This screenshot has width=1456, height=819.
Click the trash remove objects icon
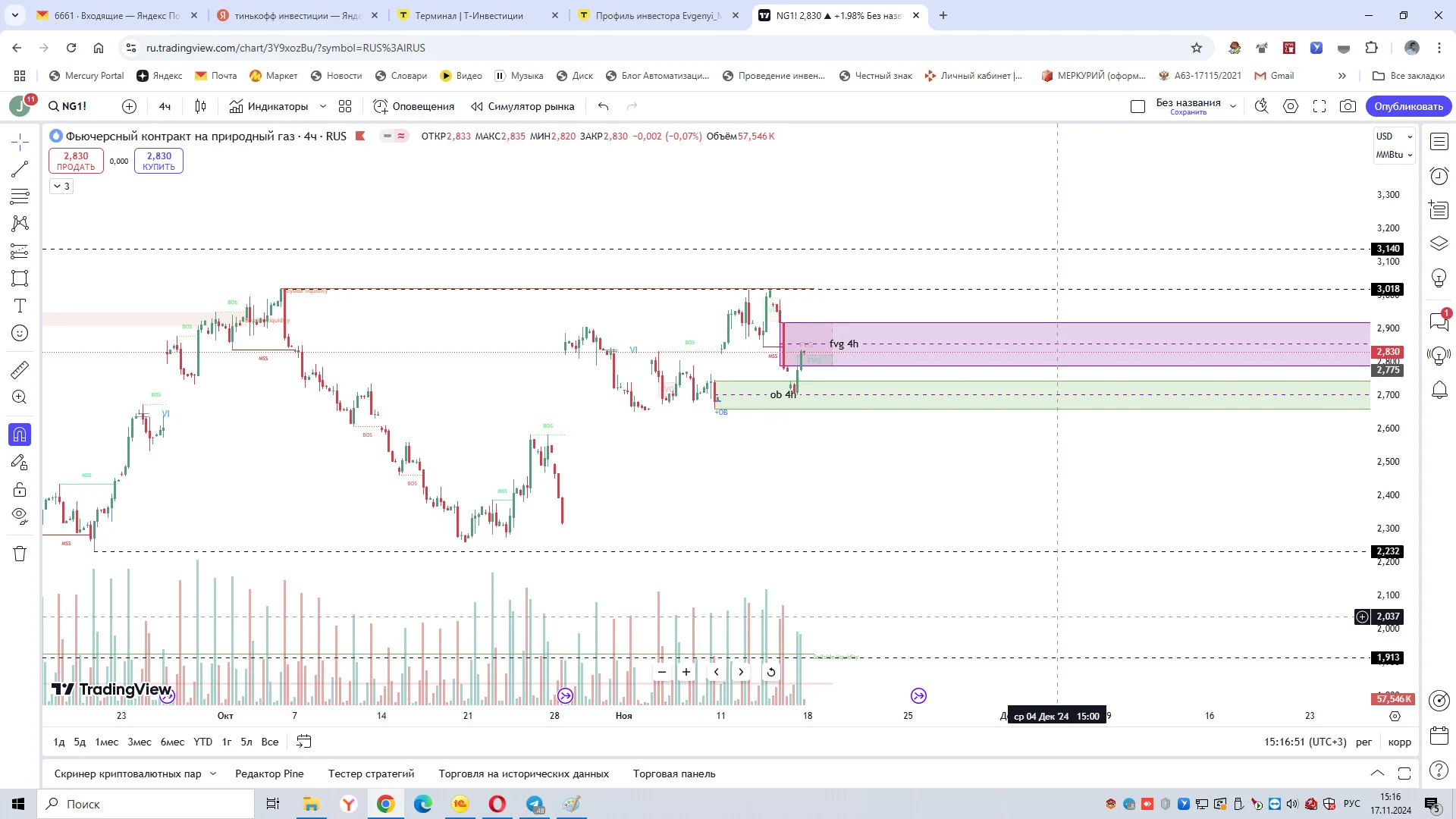(20, 554)
